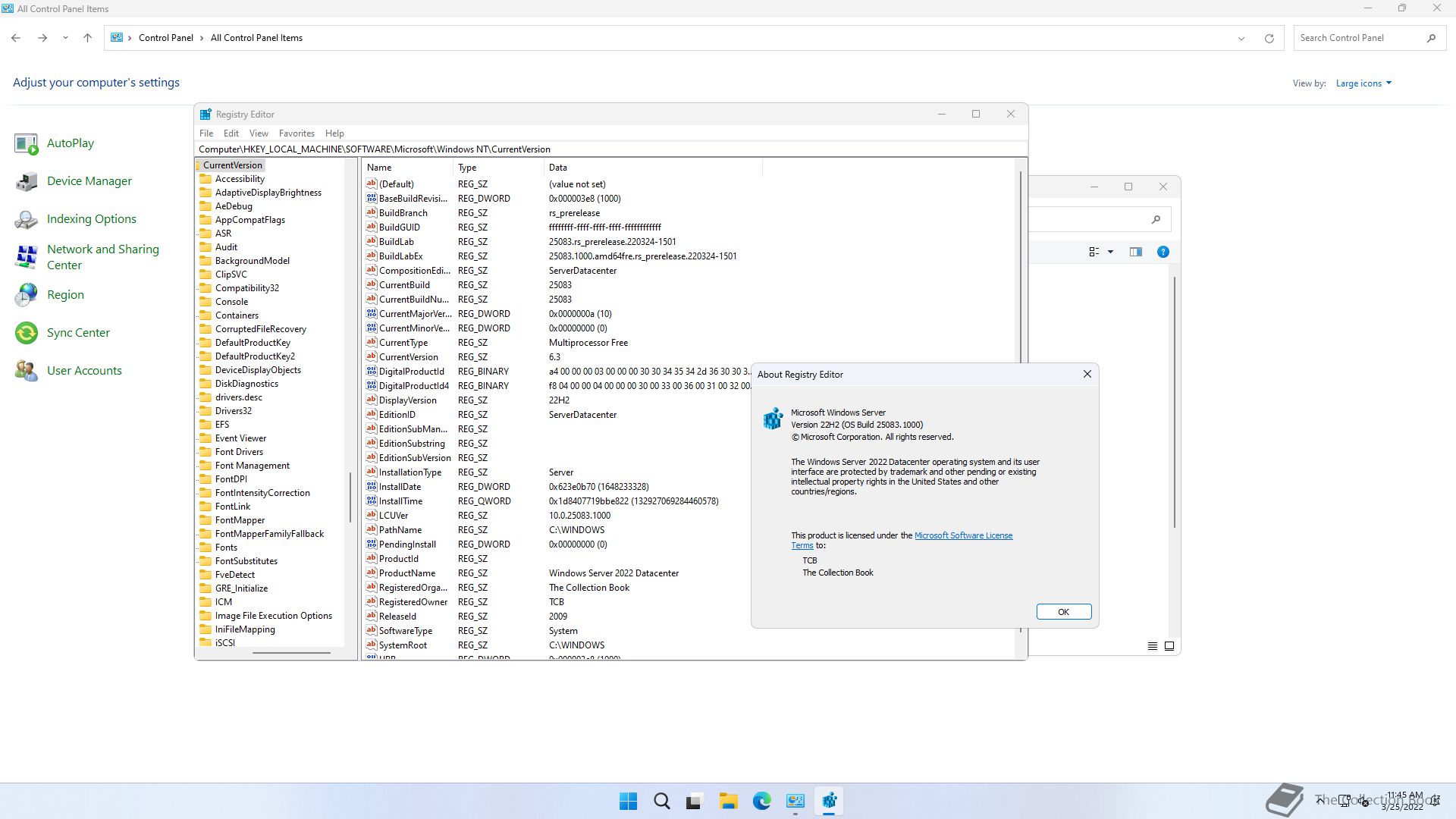
Task: Open the AutoPlay control panel icon
Action: pyautogui.click(x=27, y=143)
